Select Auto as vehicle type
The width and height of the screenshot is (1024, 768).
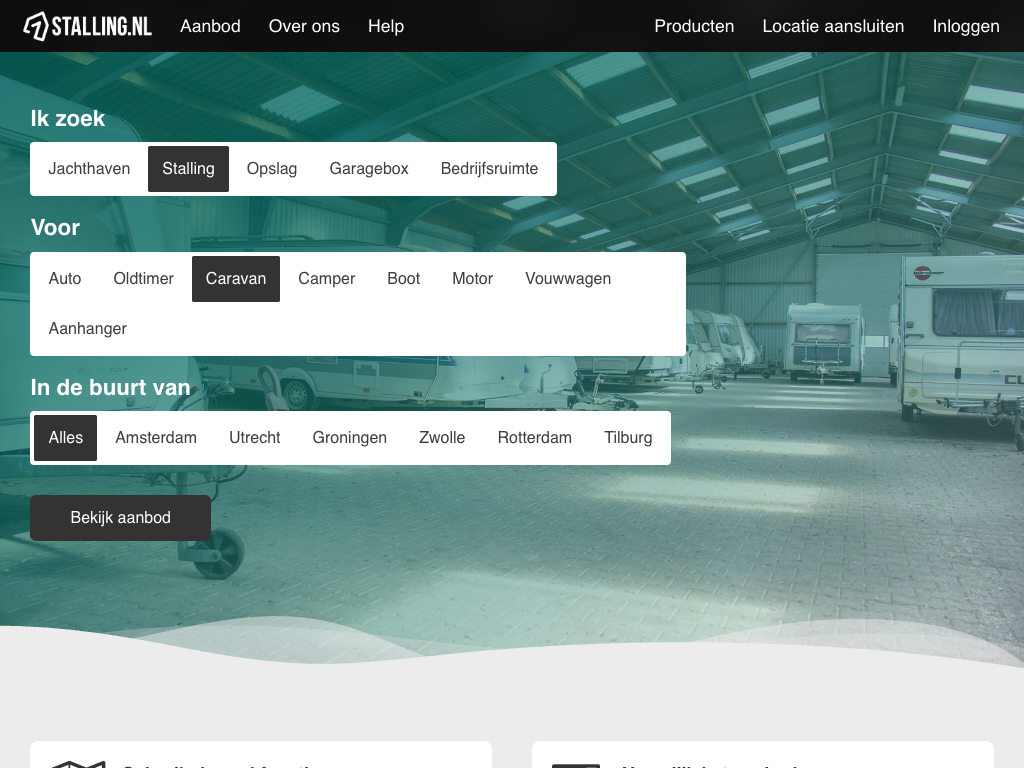[x=65, y=279]
